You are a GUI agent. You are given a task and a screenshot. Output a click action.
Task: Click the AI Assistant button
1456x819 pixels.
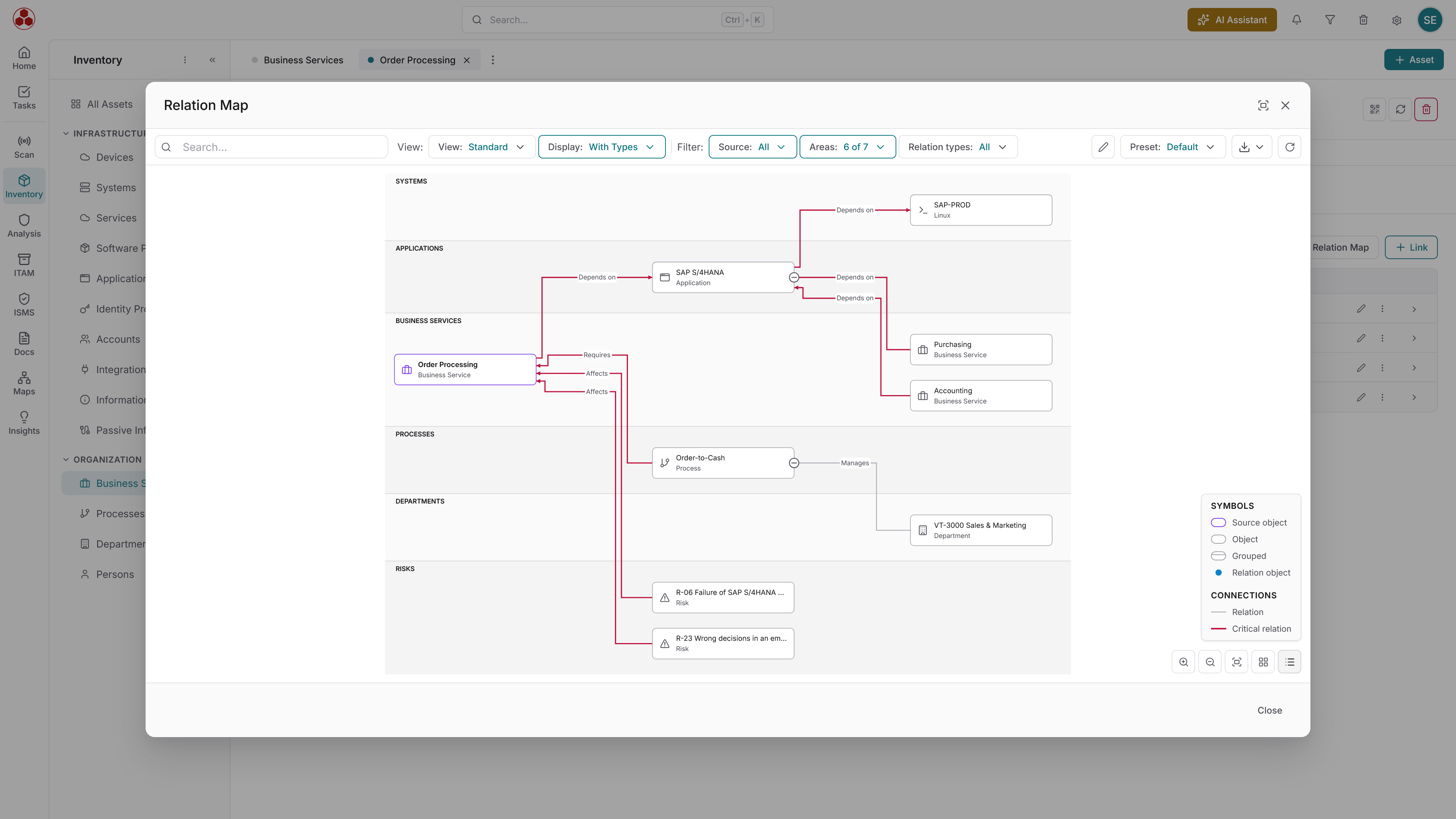tap(1232, 20)
